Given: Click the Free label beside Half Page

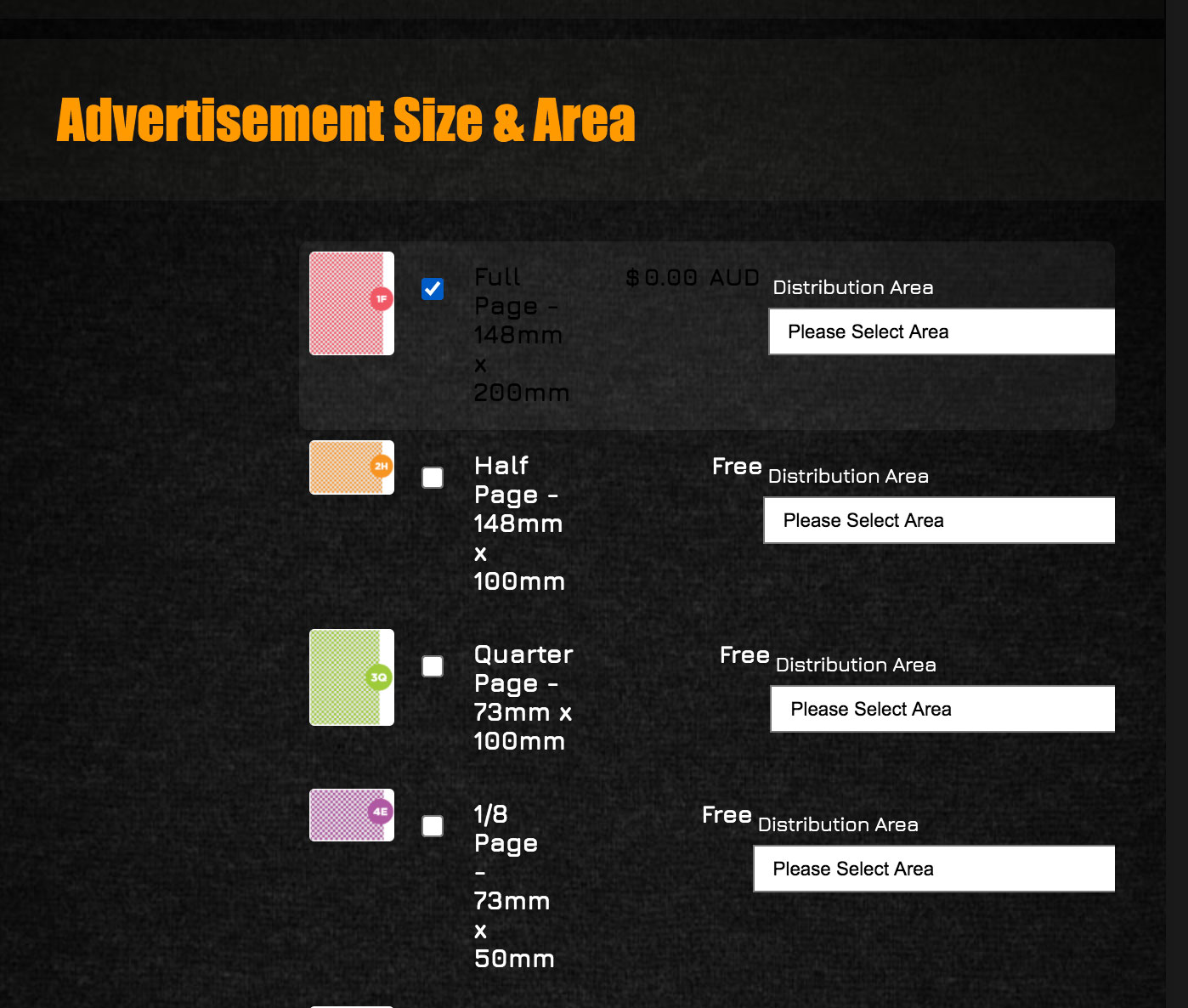Looking at the screenshot, I should click(x=736, y=467).
